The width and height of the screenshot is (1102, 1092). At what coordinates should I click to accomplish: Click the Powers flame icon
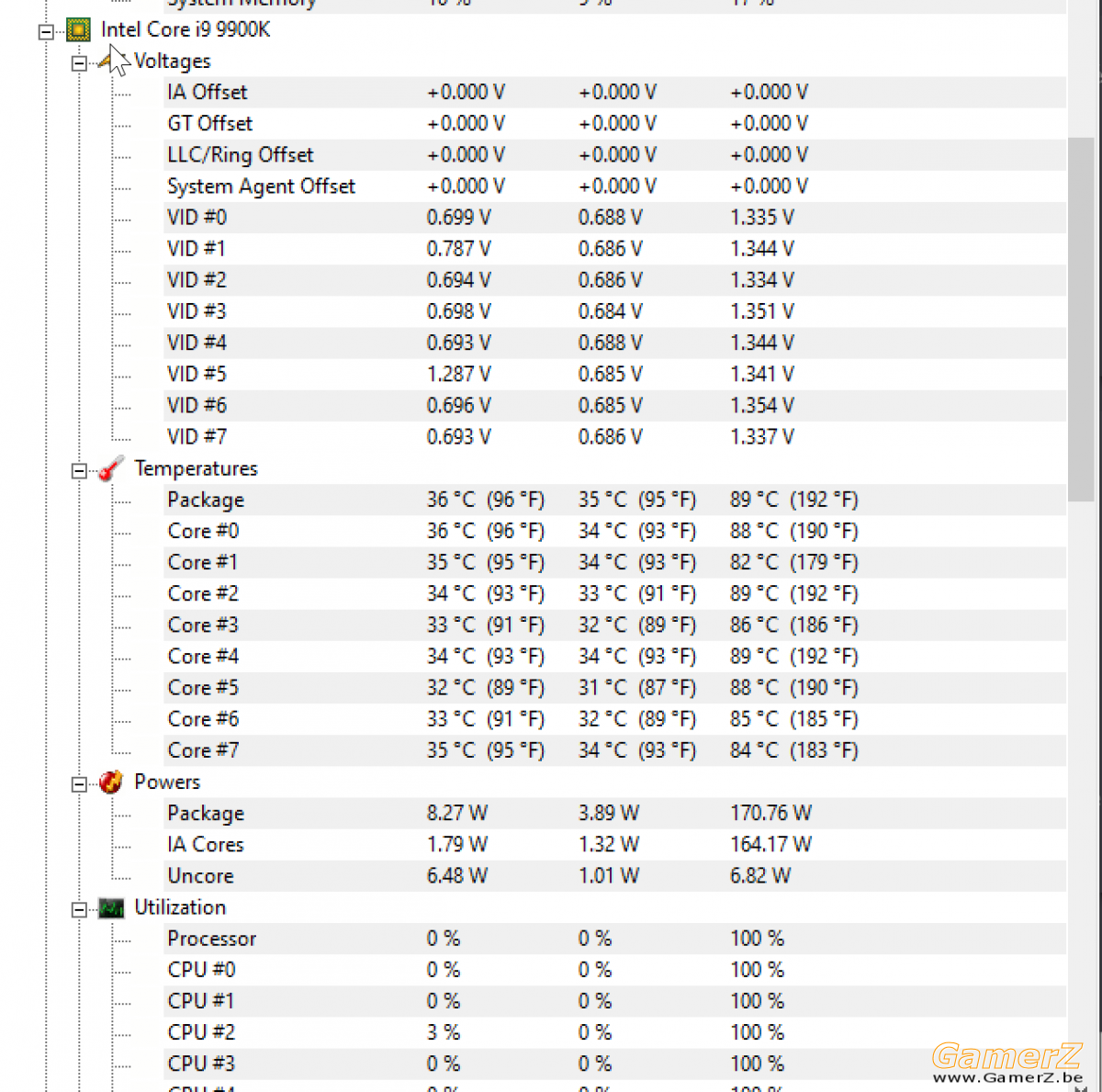pyautogui.click(x=111, y=782)
